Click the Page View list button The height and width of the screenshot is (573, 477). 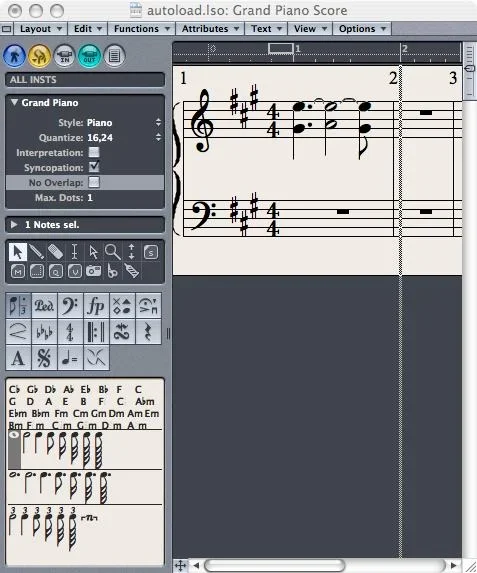[x=114, y=56]
